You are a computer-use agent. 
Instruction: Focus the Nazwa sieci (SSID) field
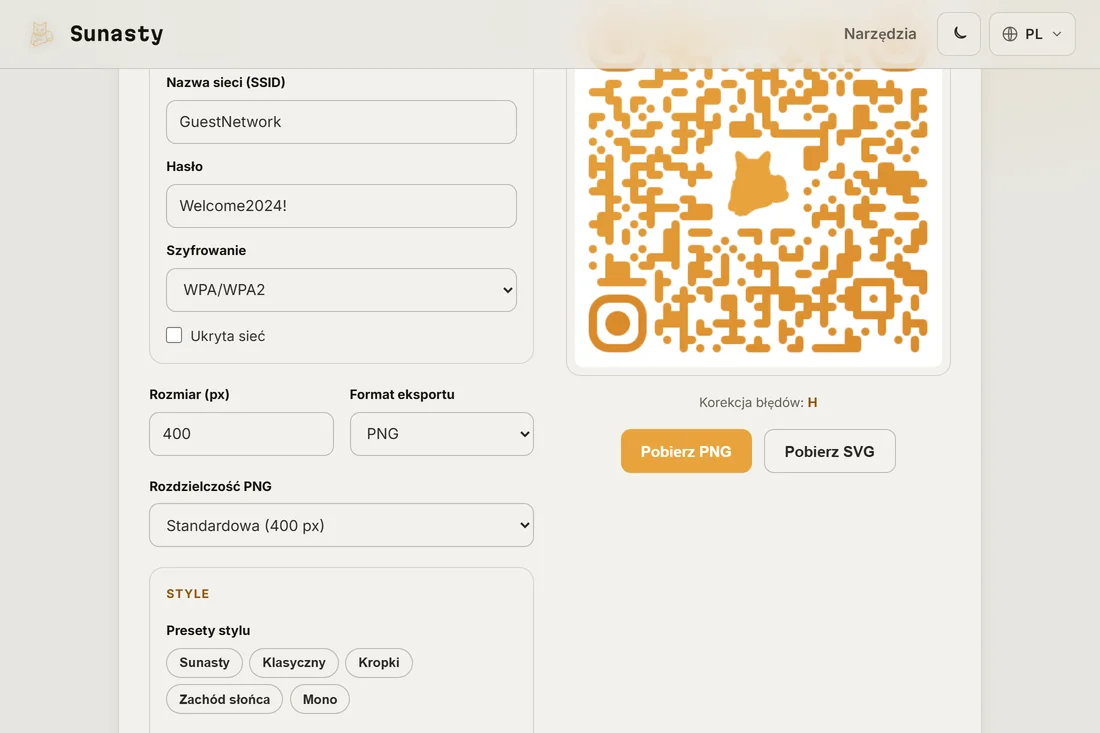pyautogui.click(x=341, y=122)
